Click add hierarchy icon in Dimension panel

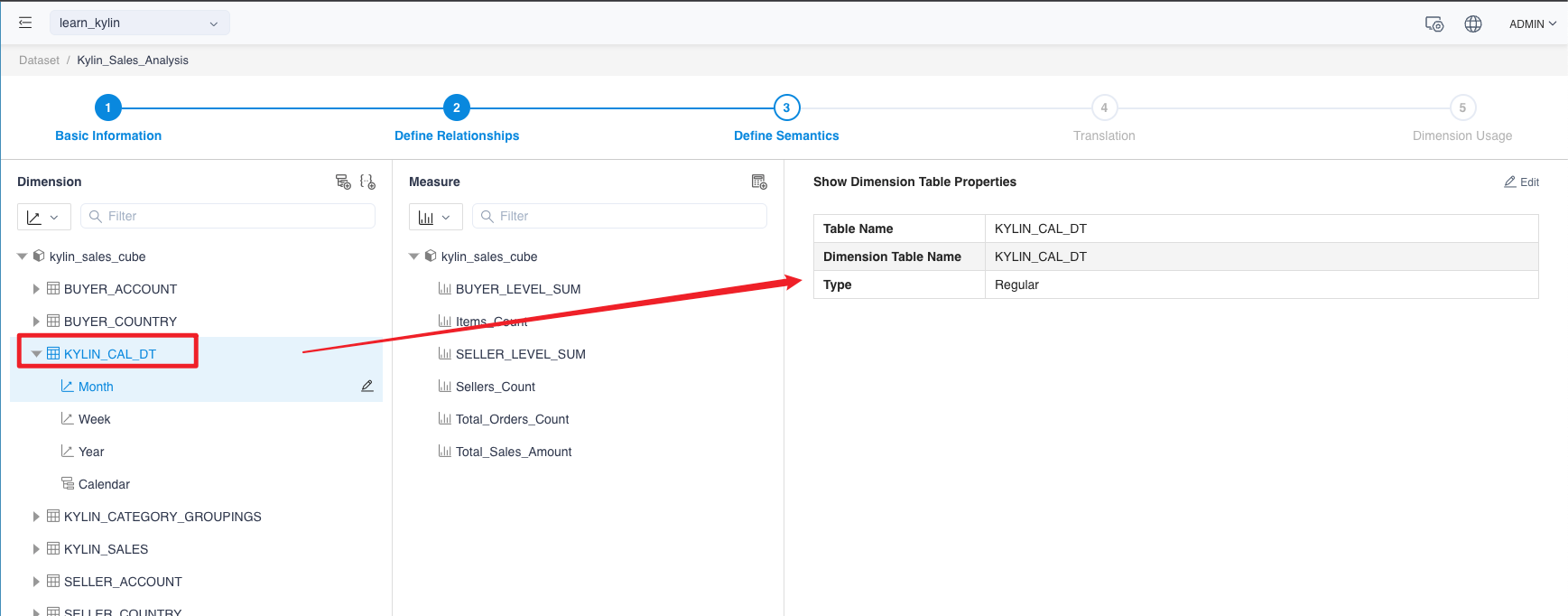click(343, 182)
